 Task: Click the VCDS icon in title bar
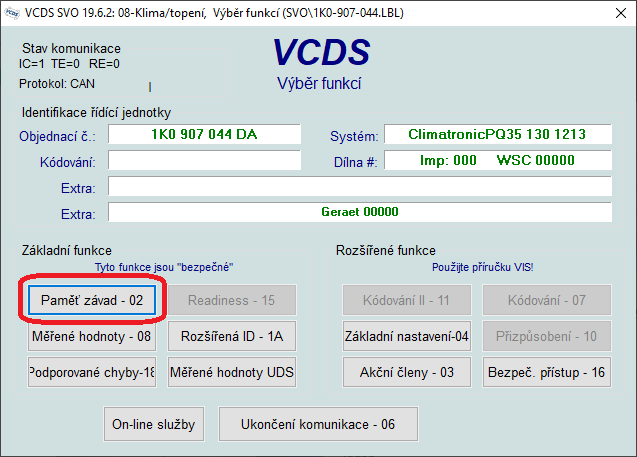[12, 13]
